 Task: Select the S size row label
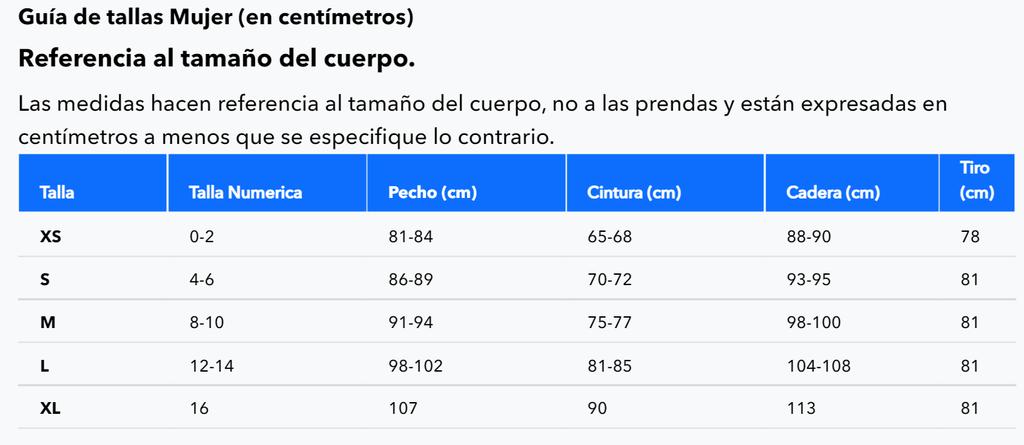point(45,280)
